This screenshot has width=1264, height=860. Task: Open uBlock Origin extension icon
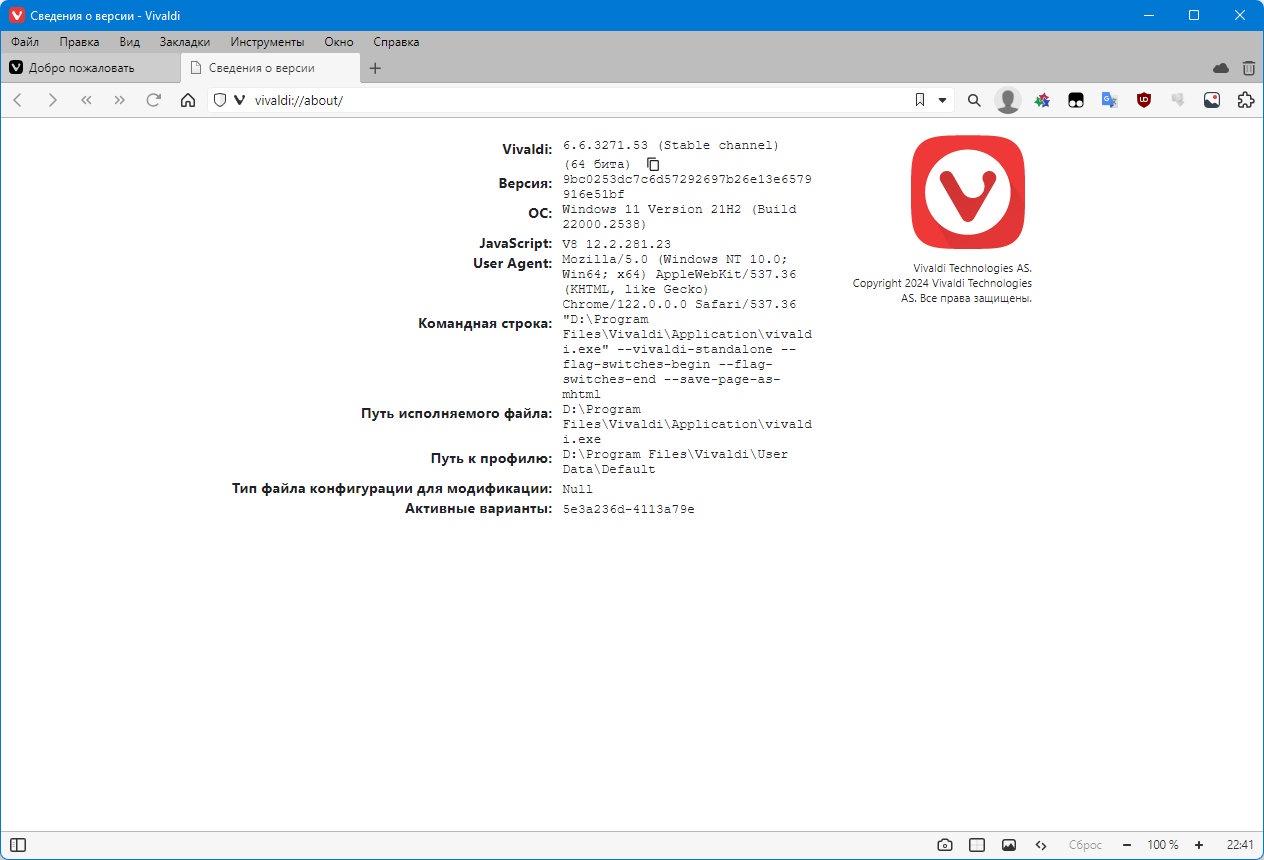tap(1144, 100)
